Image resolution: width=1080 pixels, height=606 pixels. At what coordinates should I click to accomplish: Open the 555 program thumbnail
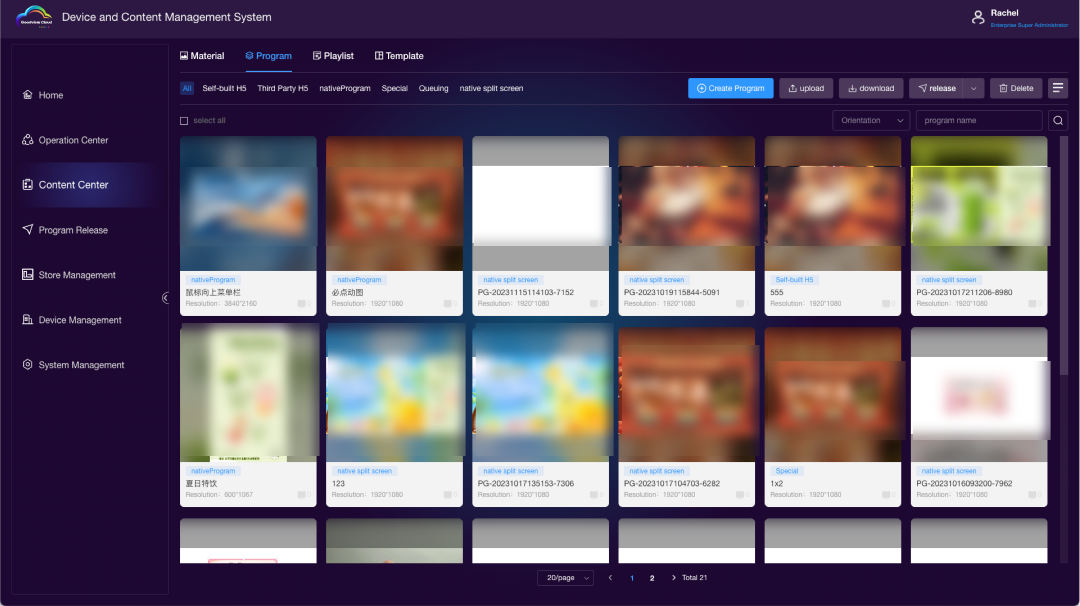(x=833, y=204)
